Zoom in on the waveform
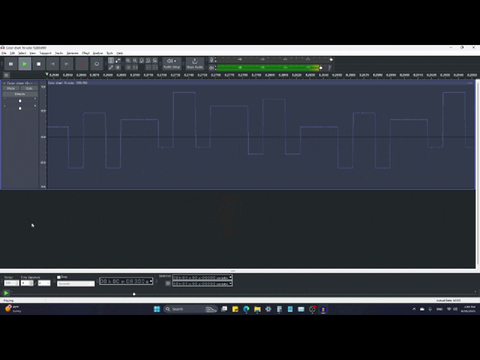This screenshot has height=360, width=480. click(x=128, y=60)
